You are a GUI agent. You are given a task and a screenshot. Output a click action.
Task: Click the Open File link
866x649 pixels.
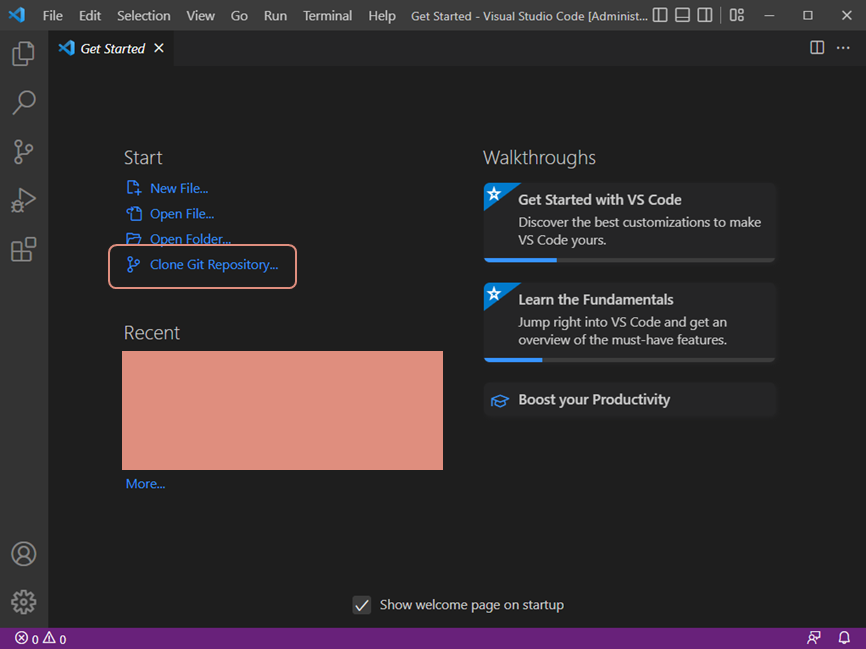pos(182,214)
